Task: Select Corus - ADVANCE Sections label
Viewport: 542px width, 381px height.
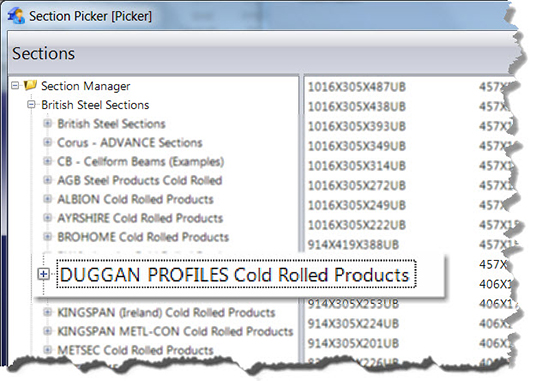Action: click(x=130, y=142)
